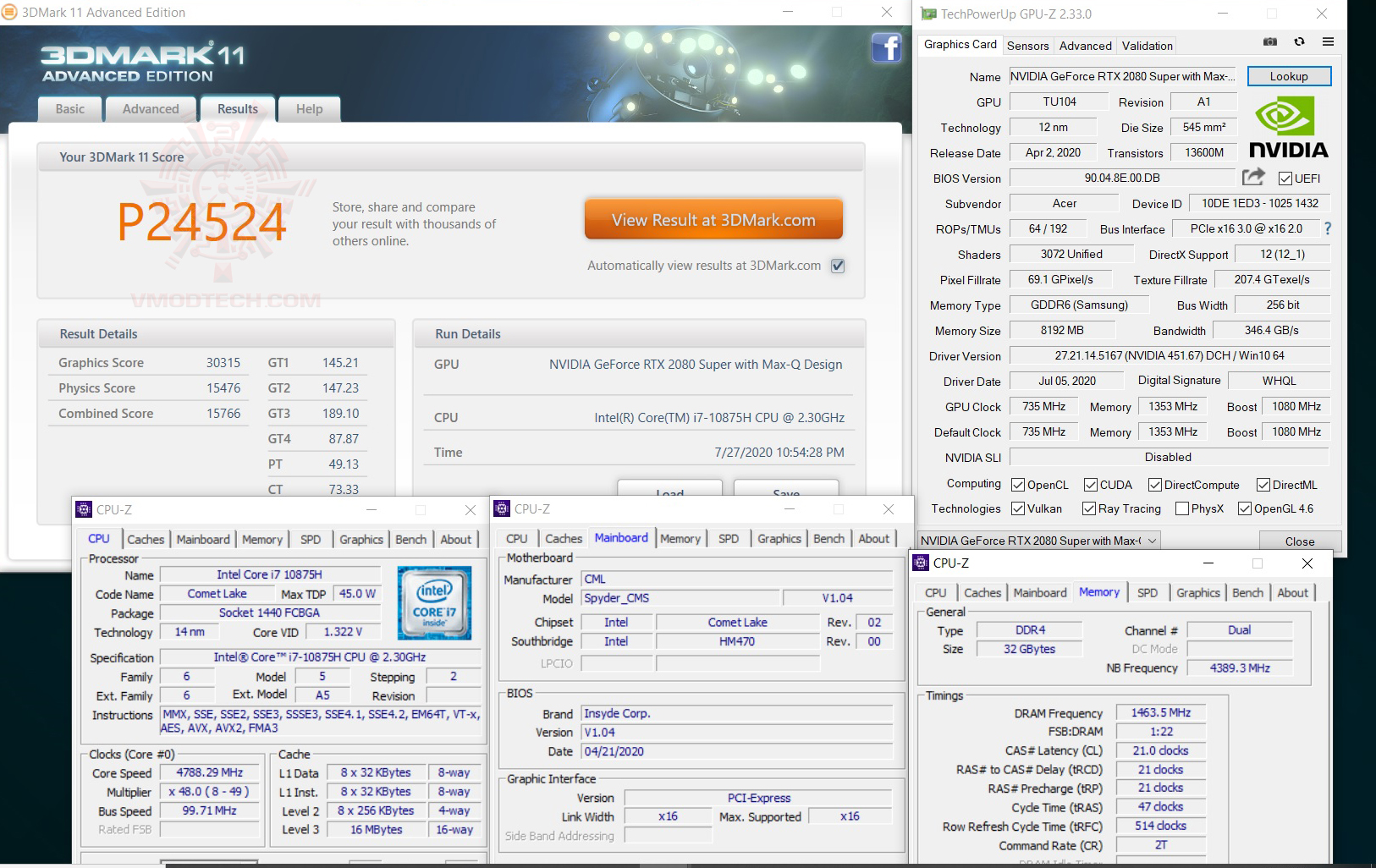Toggle the Vulkan checkbox
The height and width of the screenshot is (868, 1376).
point(1018,508)
